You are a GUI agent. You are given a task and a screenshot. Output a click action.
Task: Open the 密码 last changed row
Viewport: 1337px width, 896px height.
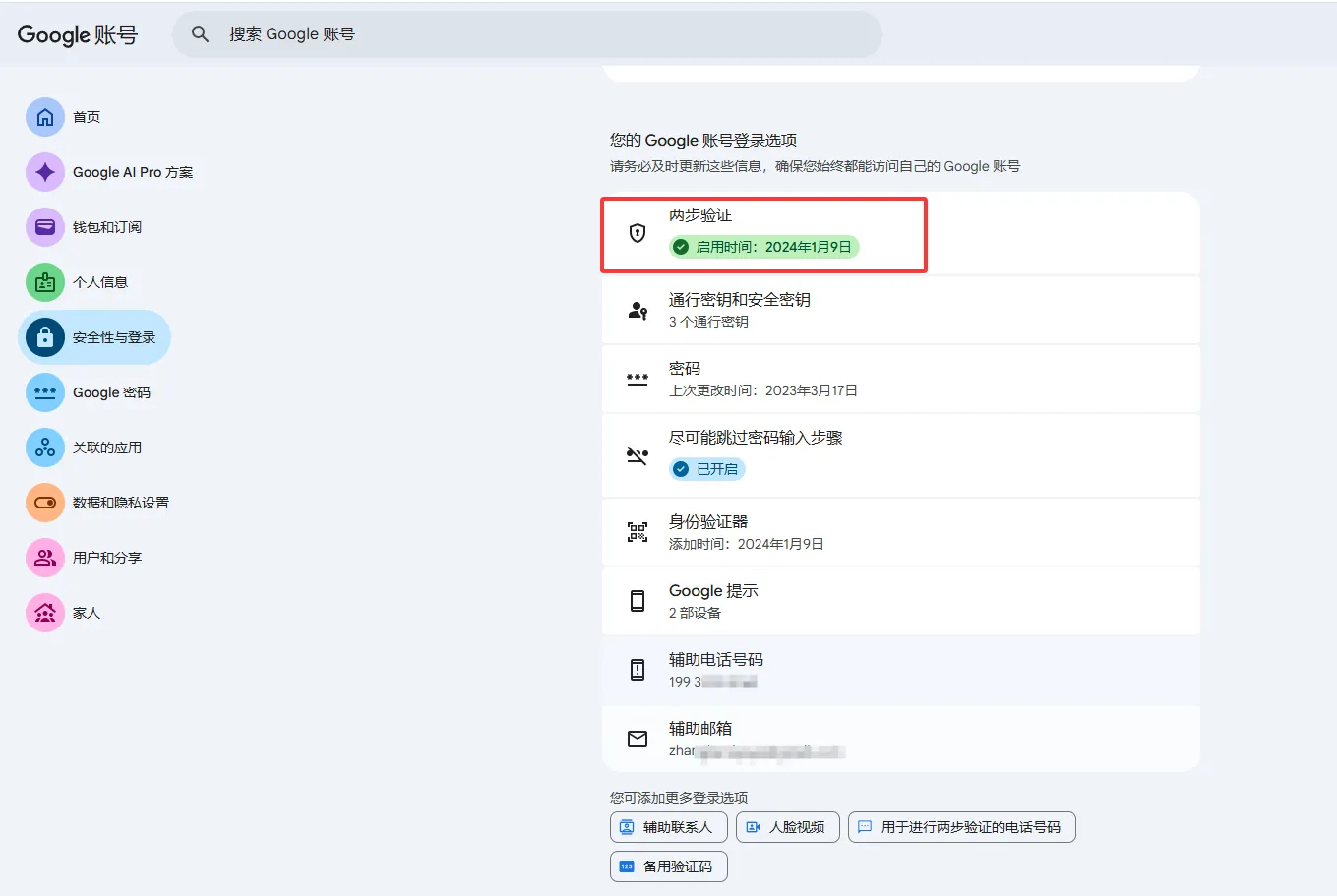point(900,379)
